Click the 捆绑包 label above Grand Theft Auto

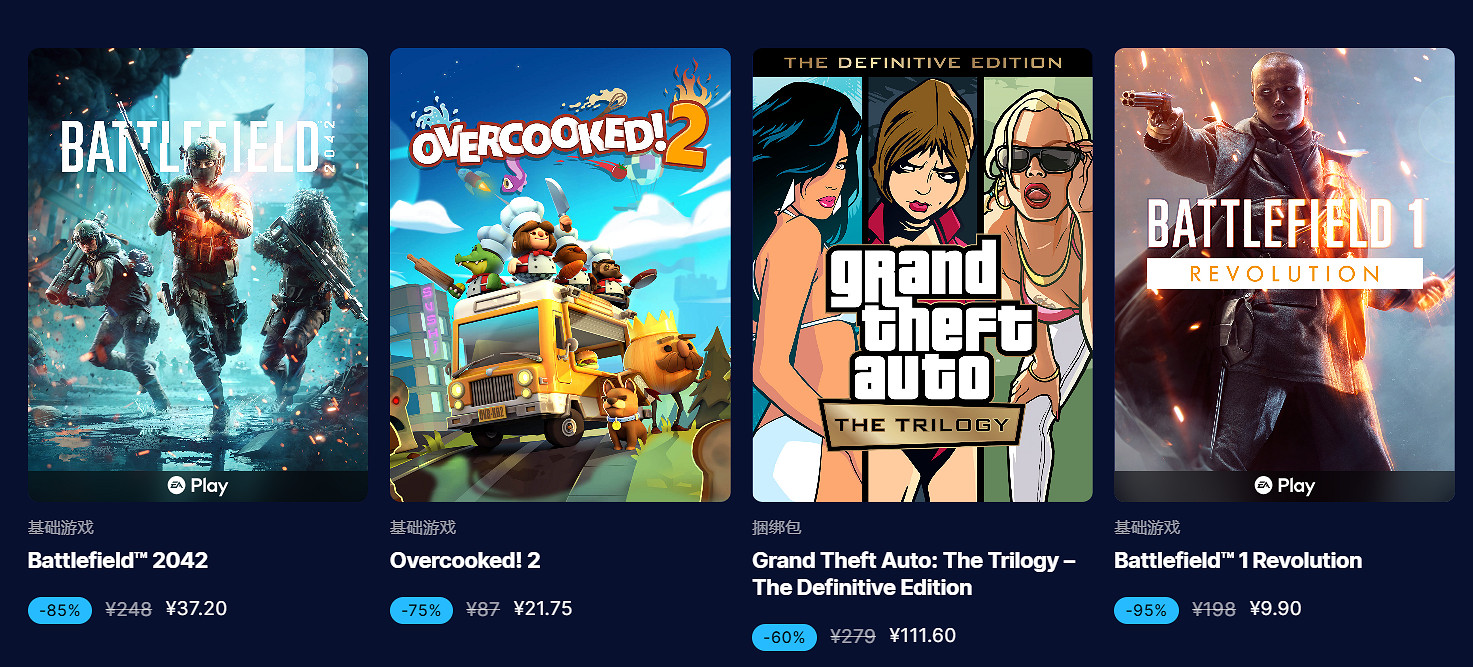point(777,528)
